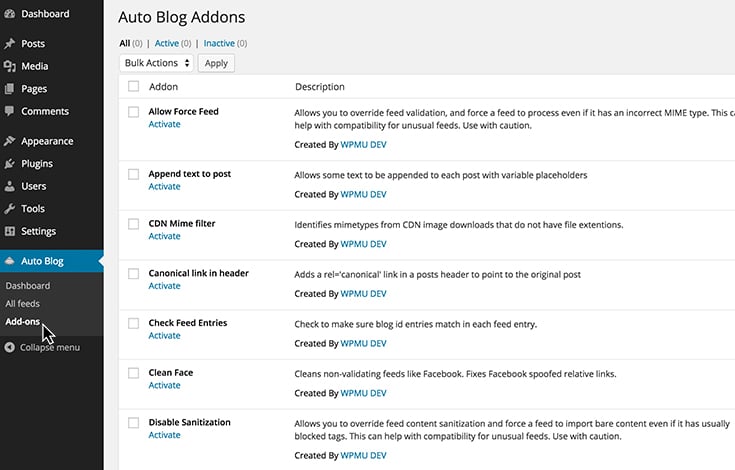The height and width of the screenshot is (470, 735).
Task: Open WPMU DEV link for Clean Face
Action: coord(363,393)
